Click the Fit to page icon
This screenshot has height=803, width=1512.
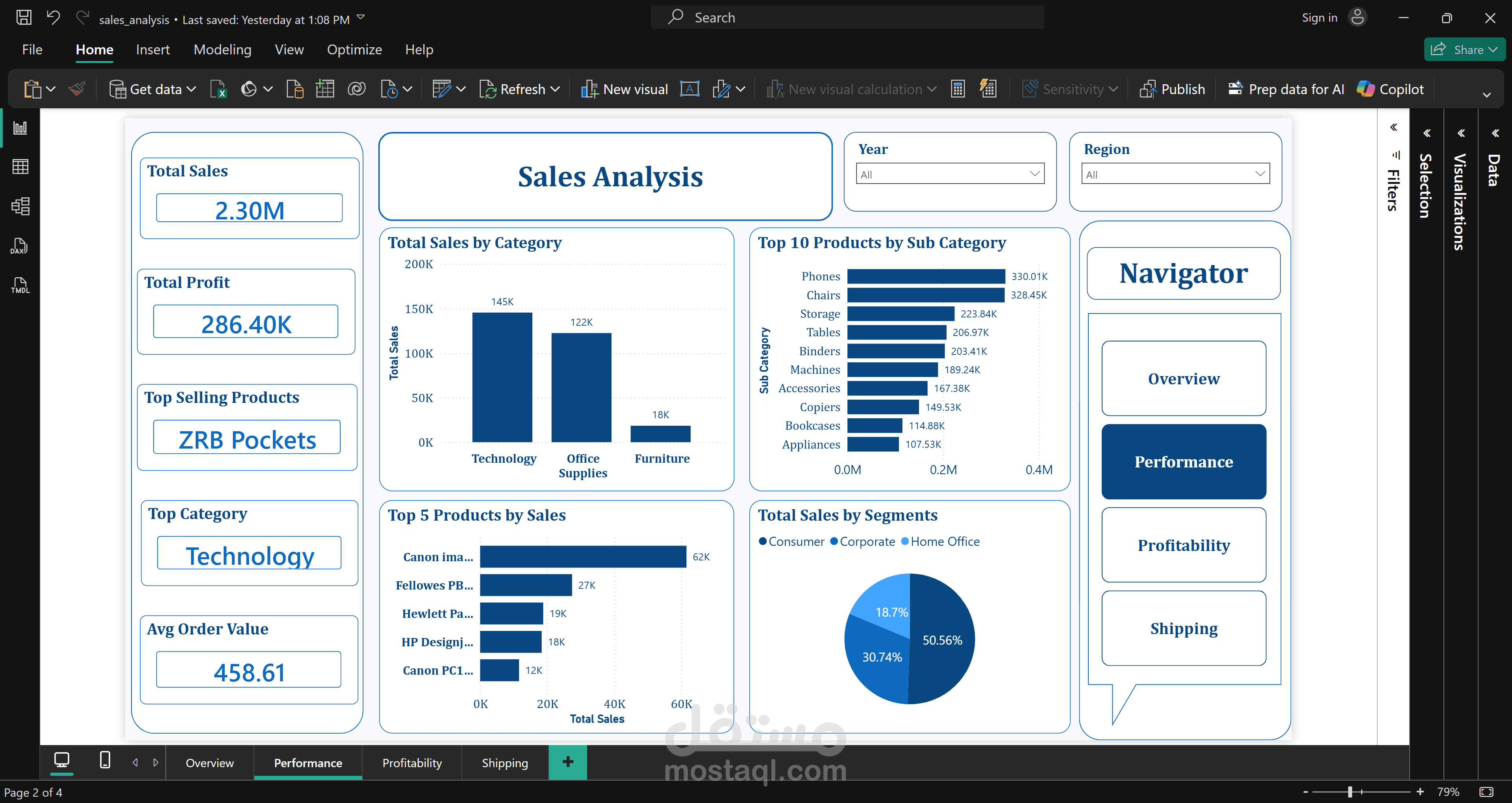(1486, 792)
